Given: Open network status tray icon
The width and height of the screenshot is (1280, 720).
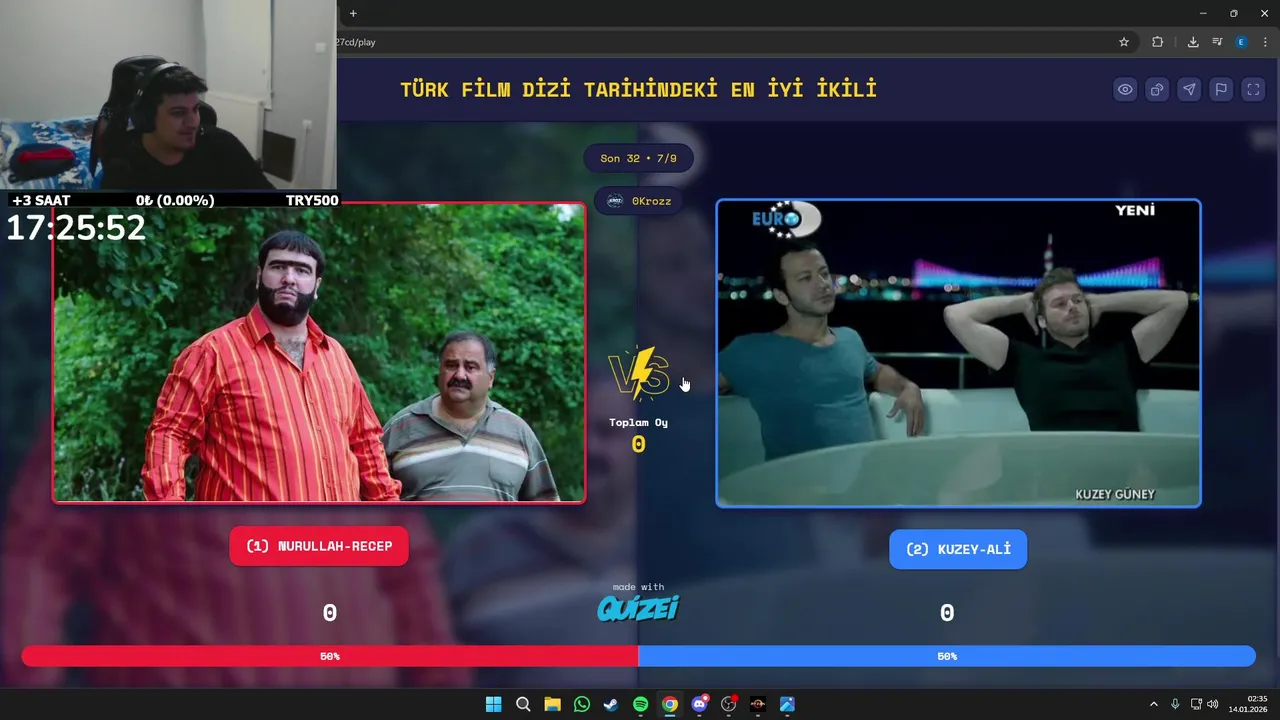Looking at the screenshot, I should point(1196,704).
